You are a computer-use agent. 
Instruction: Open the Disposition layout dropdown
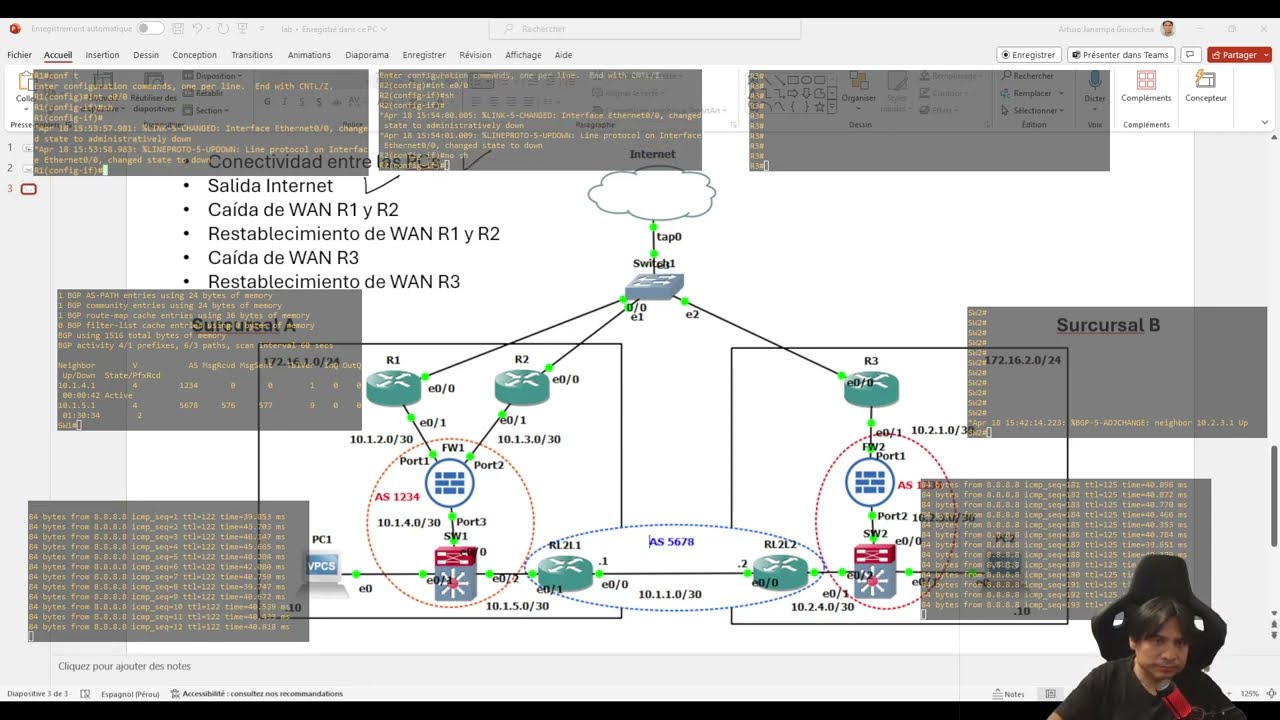click(x=214, y=76)
